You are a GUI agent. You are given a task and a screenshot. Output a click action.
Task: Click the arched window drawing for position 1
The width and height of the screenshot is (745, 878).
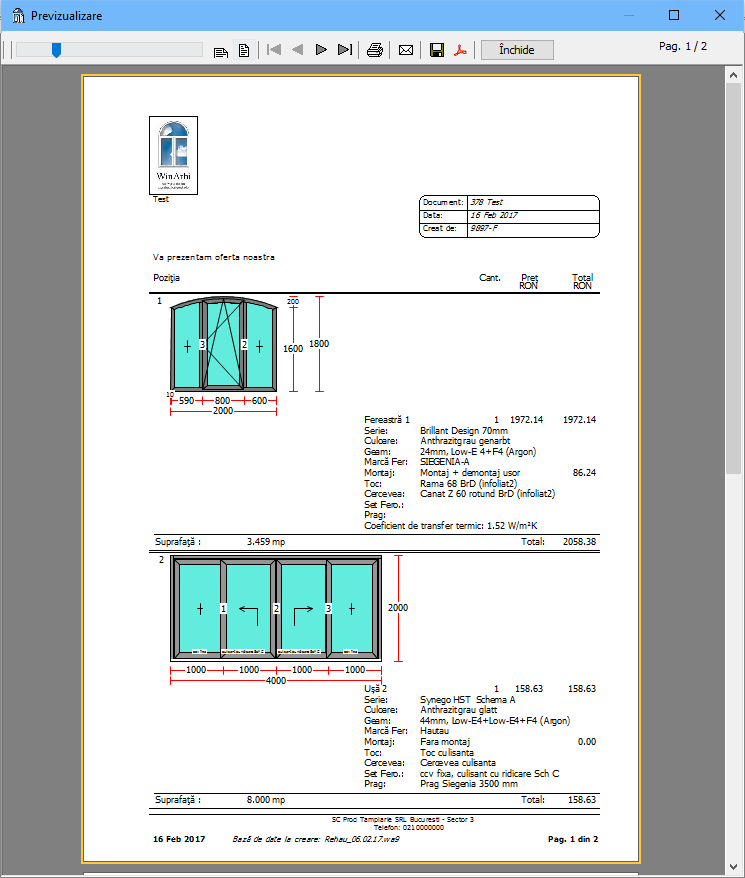223,345
